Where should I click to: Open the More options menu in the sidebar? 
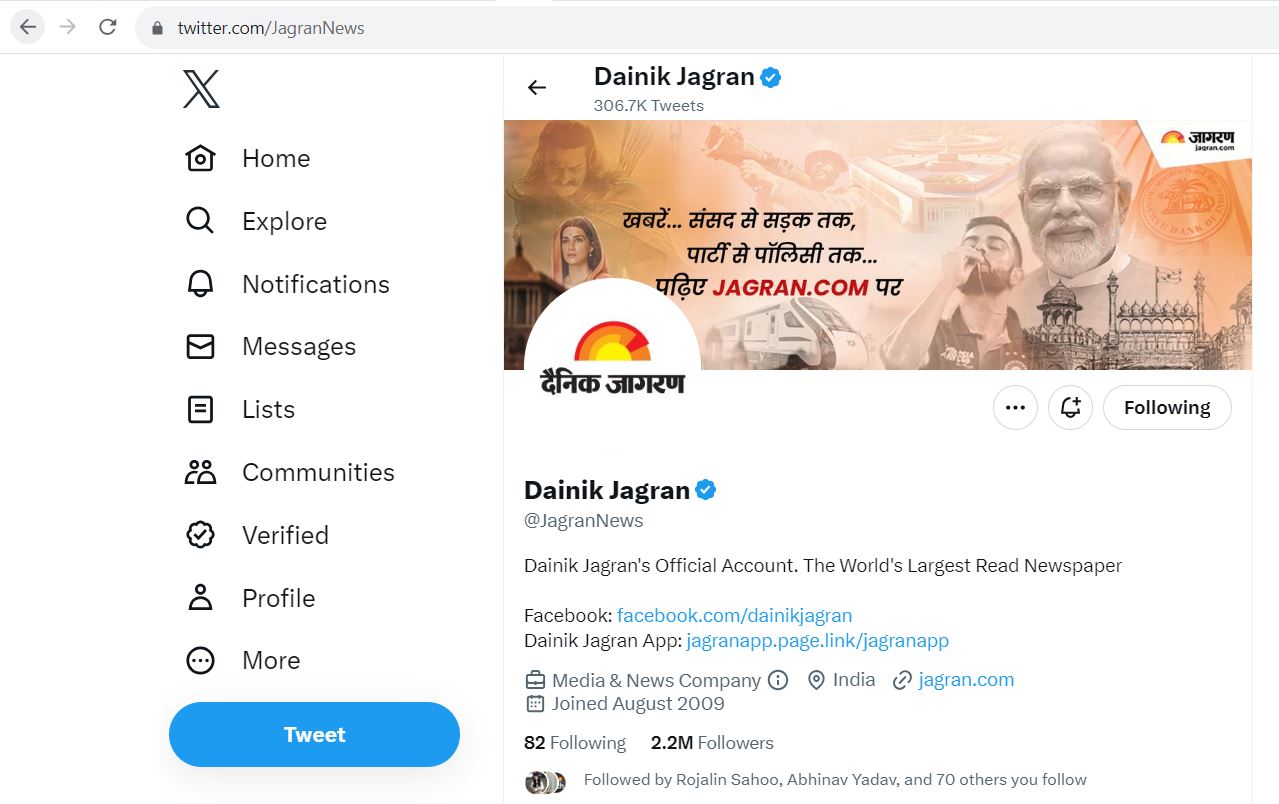tap(270, 660)
